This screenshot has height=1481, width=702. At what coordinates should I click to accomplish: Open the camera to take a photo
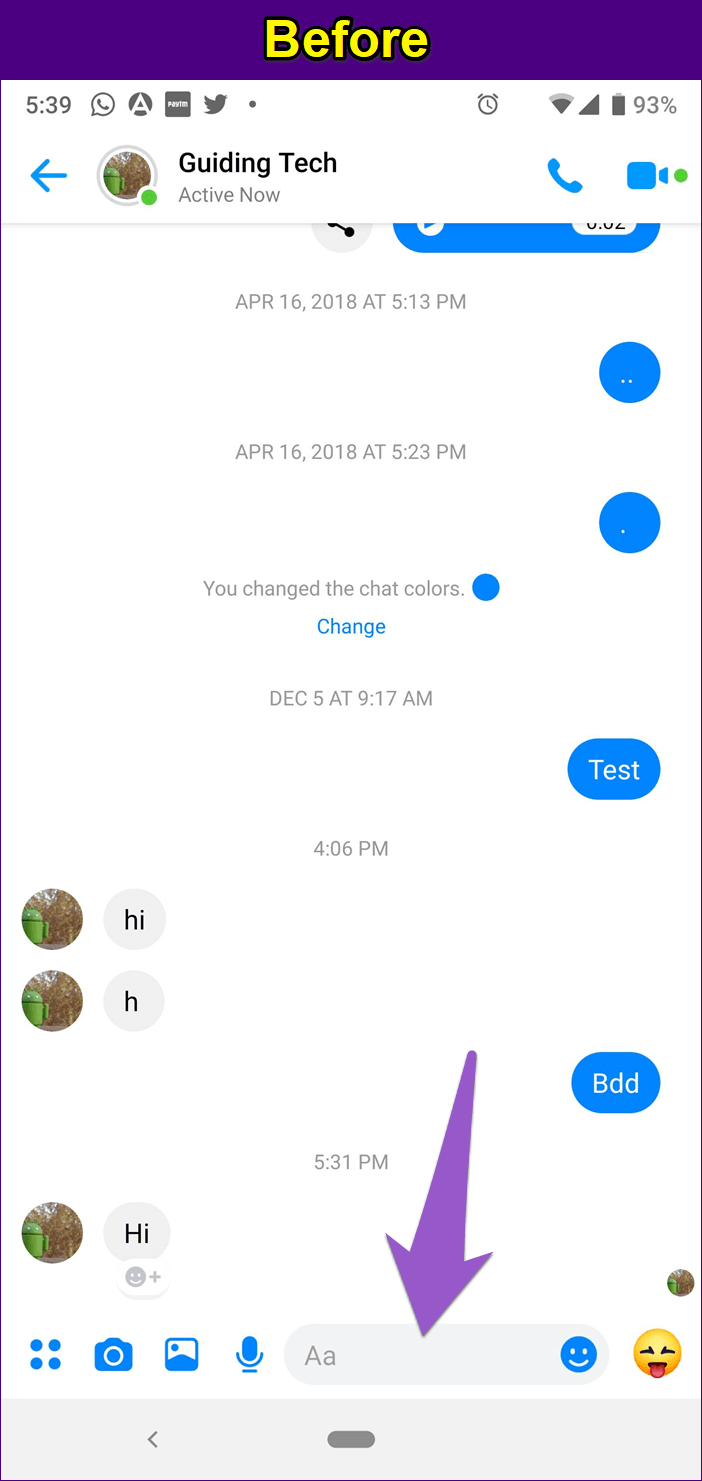[x=113, y=1354]
